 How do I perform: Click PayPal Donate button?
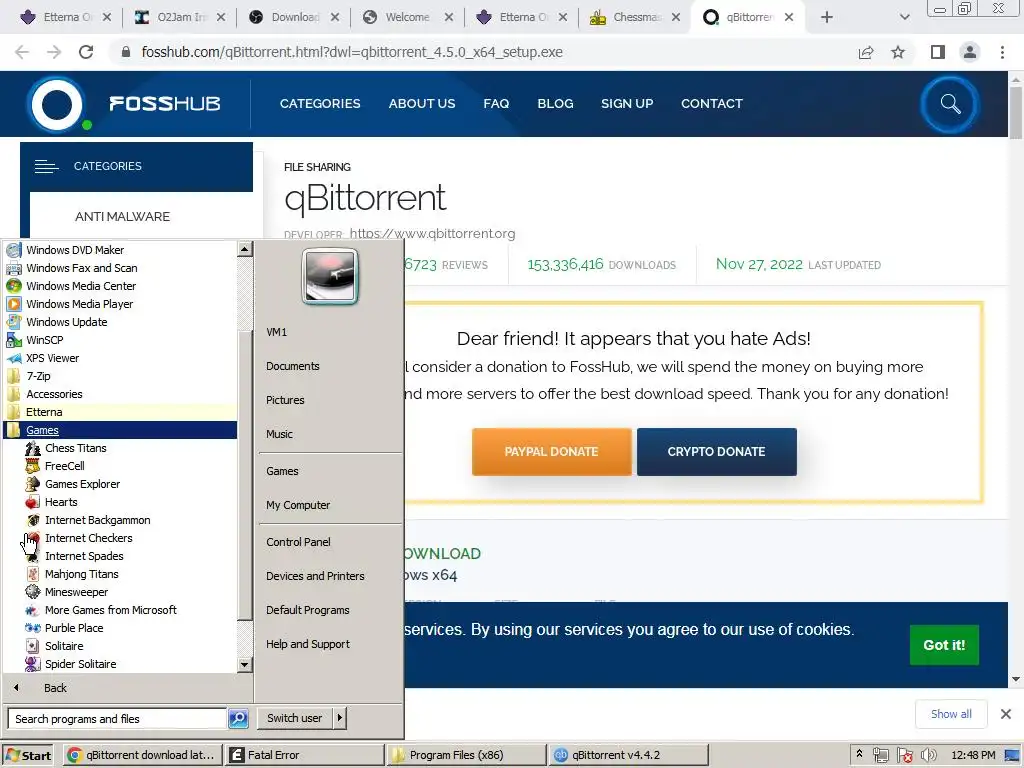(551, 452)
